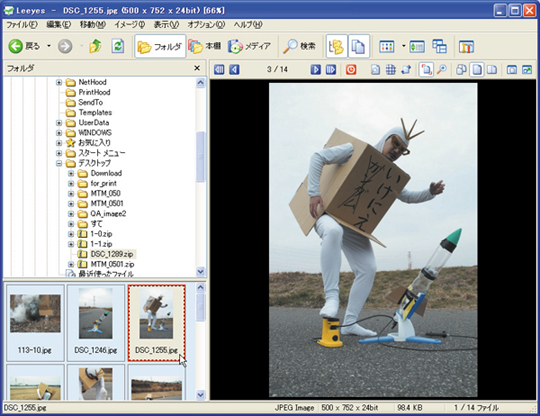Click the folder tree scroll up arrow

200,83
